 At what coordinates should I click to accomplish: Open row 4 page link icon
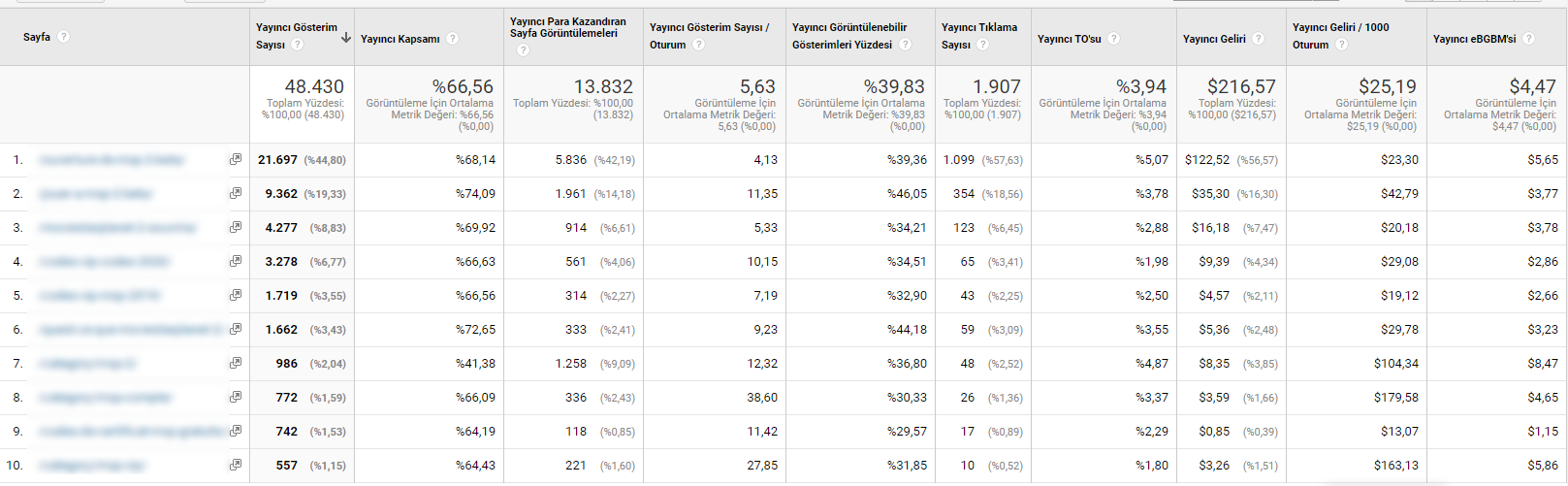(236, 261)
